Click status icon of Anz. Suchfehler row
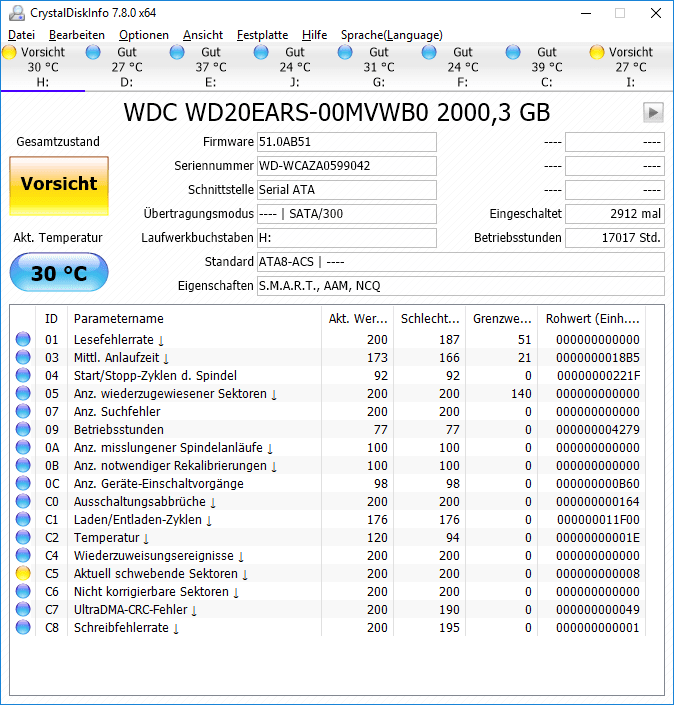 [x=23, y=411]
